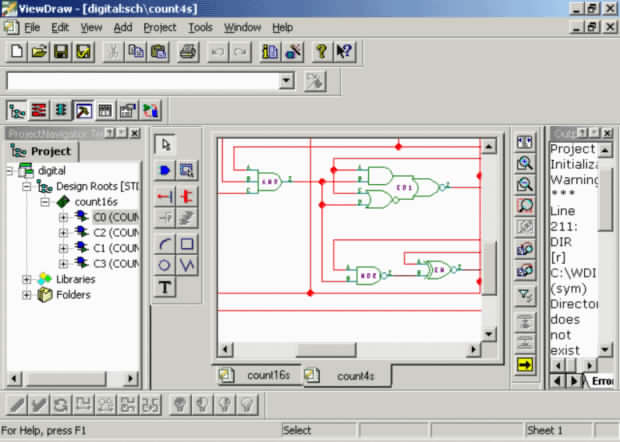
Task: Expand the C0 (COUN tree node
Action: 63,217
